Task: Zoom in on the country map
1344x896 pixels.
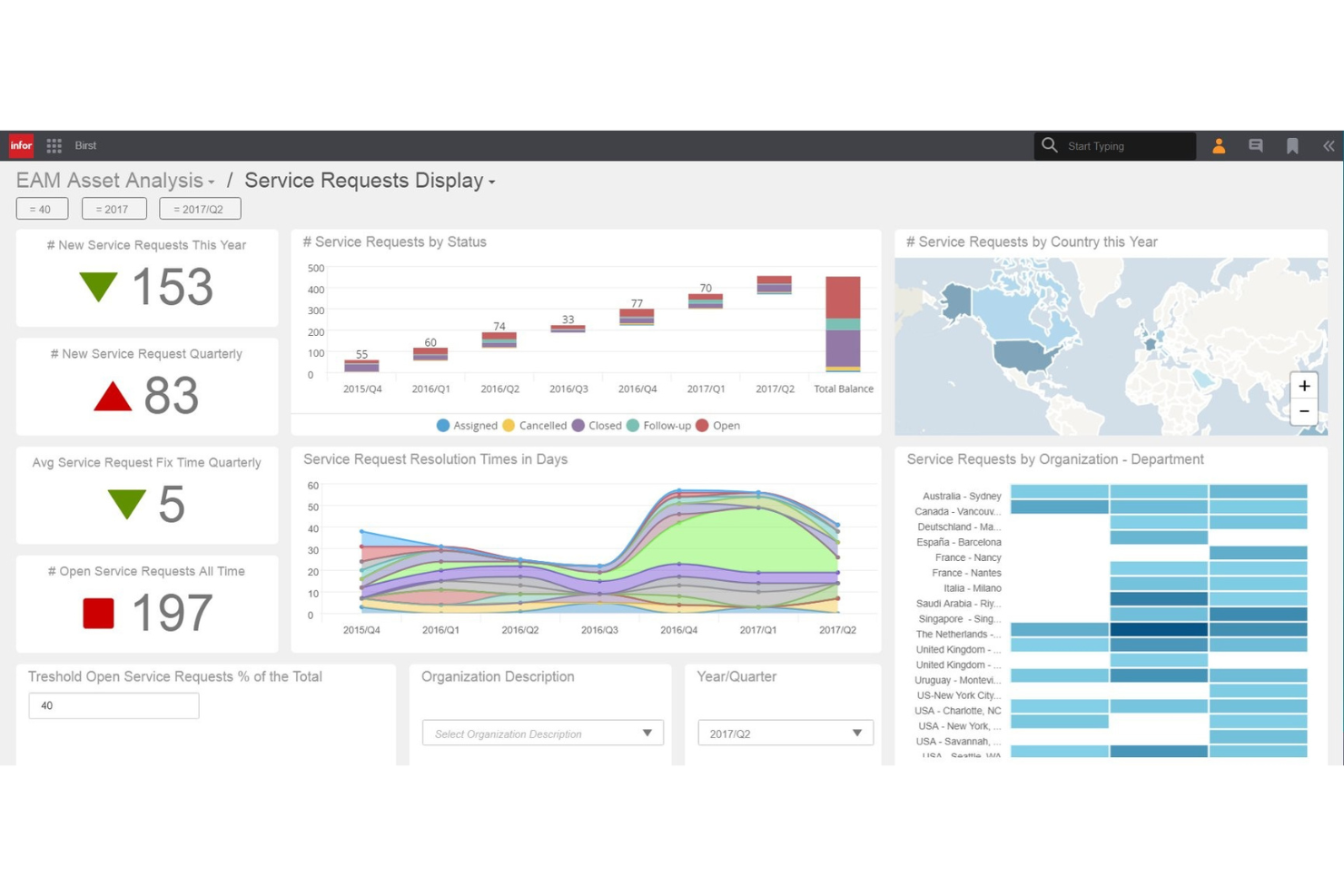Action: 1304,386
